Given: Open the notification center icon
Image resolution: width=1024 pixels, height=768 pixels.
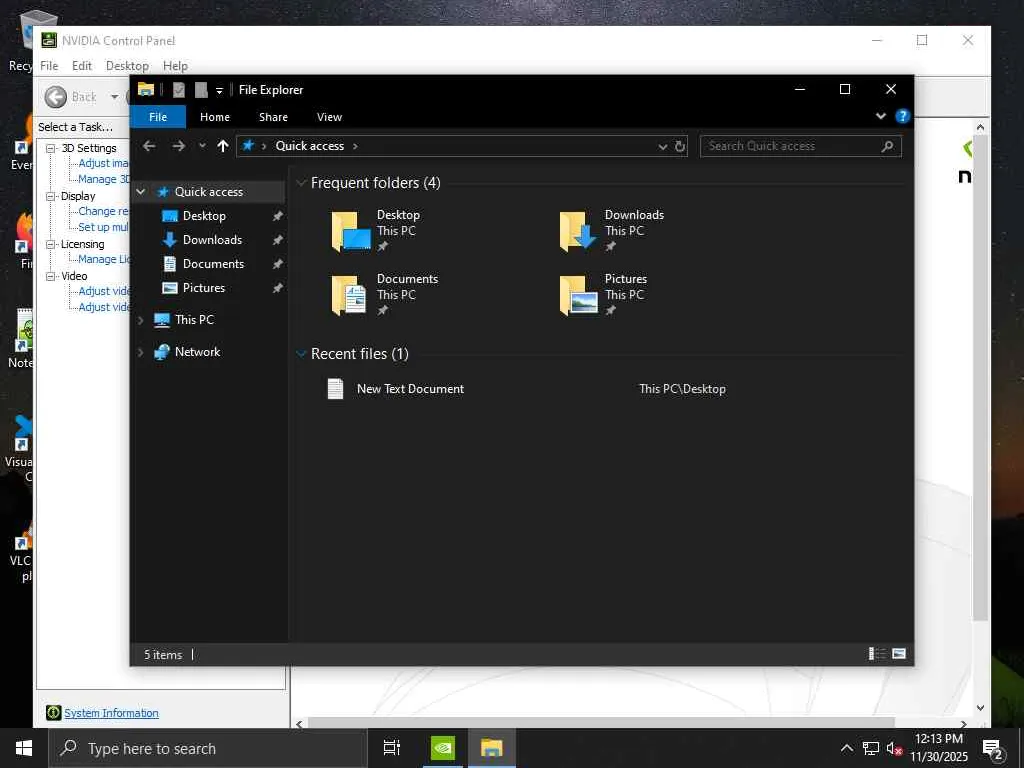Looking at the screenshot, I should pos(993,748).
